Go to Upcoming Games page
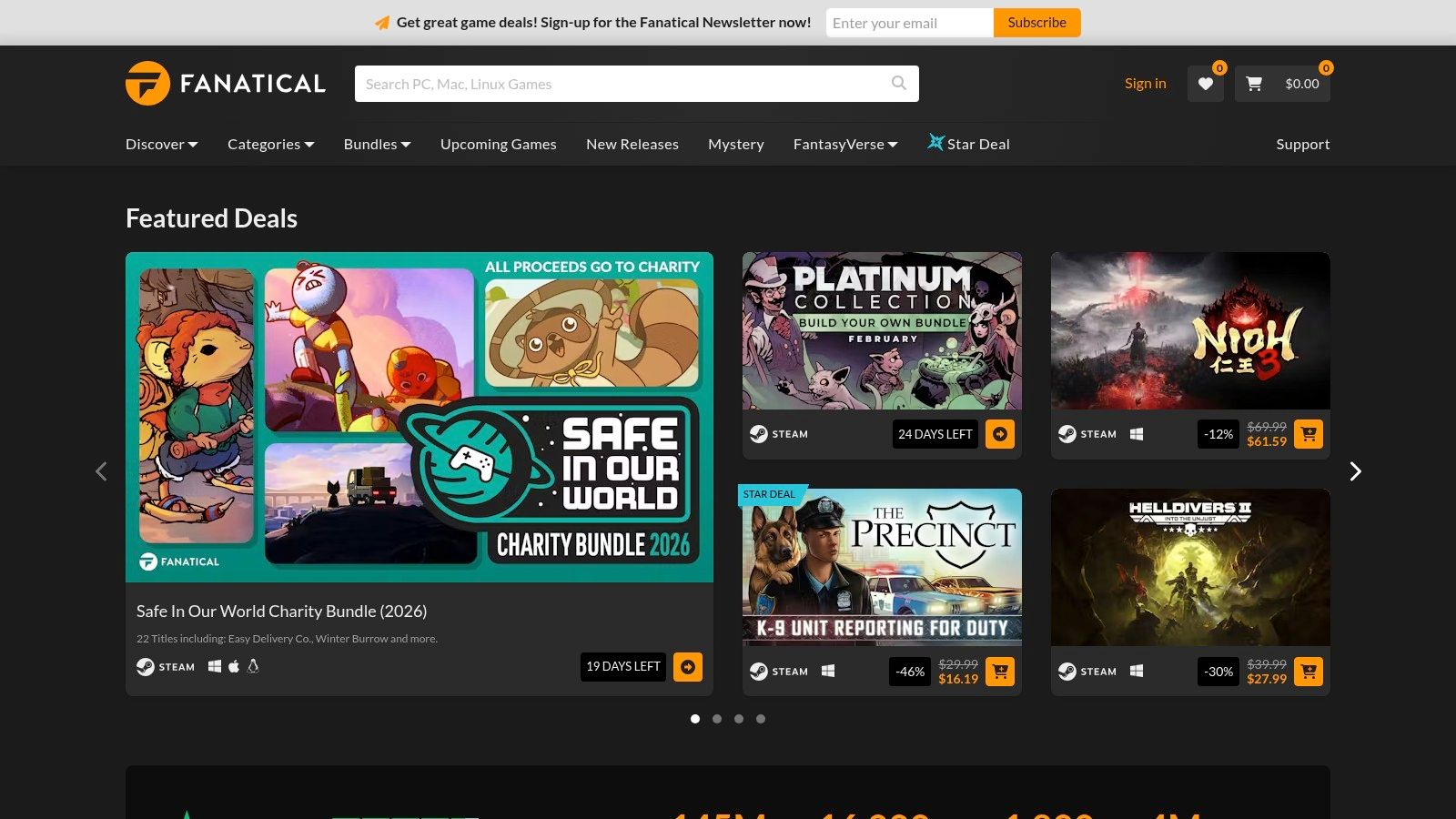1456x819 pixels. click(x=498, y=144)
